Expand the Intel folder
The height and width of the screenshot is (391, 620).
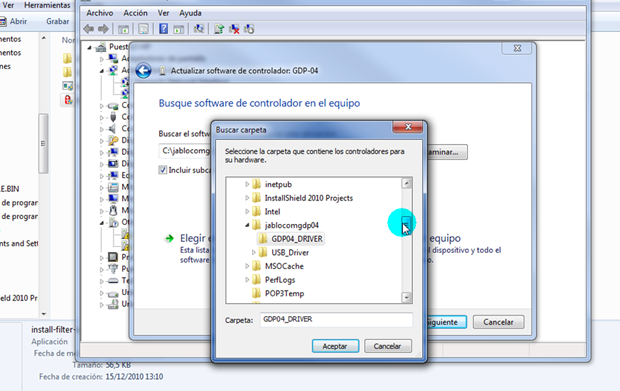(x=247, y=212)
